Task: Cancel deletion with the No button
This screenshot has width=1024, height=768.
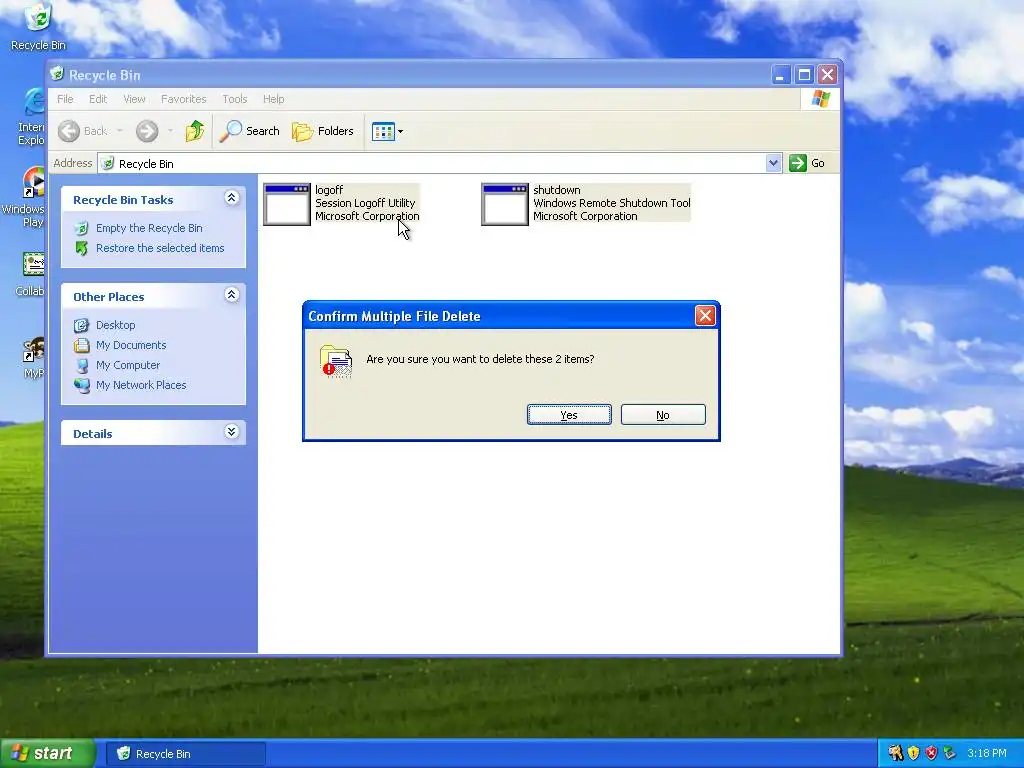Action: coord(663,415)
